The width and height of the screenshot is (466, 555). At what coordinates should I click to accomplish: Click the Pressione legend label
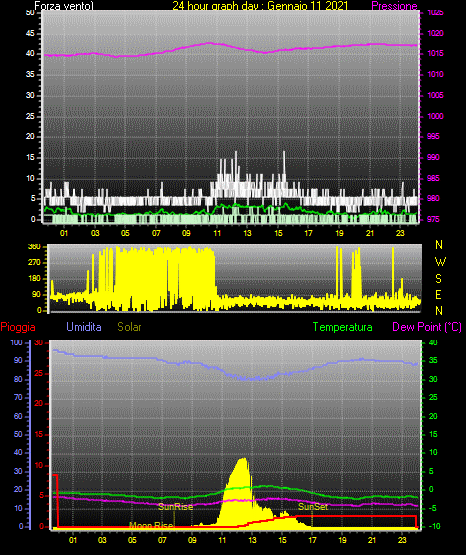tap(394, 6)
